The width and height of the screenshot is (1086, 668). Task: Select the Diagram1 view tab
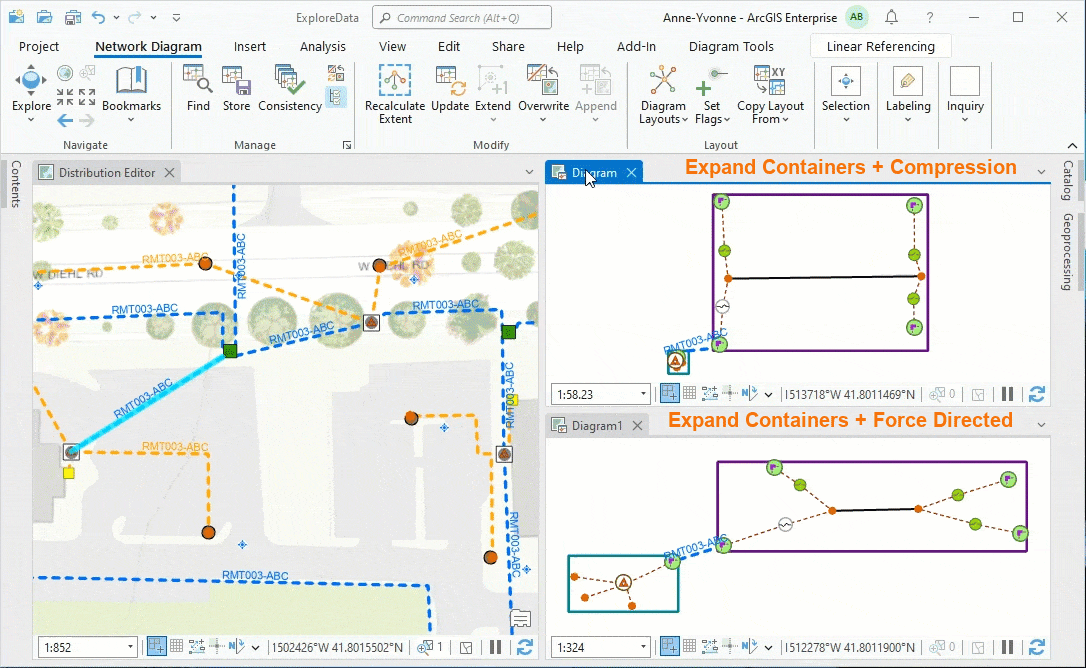(x=596, y=426)
